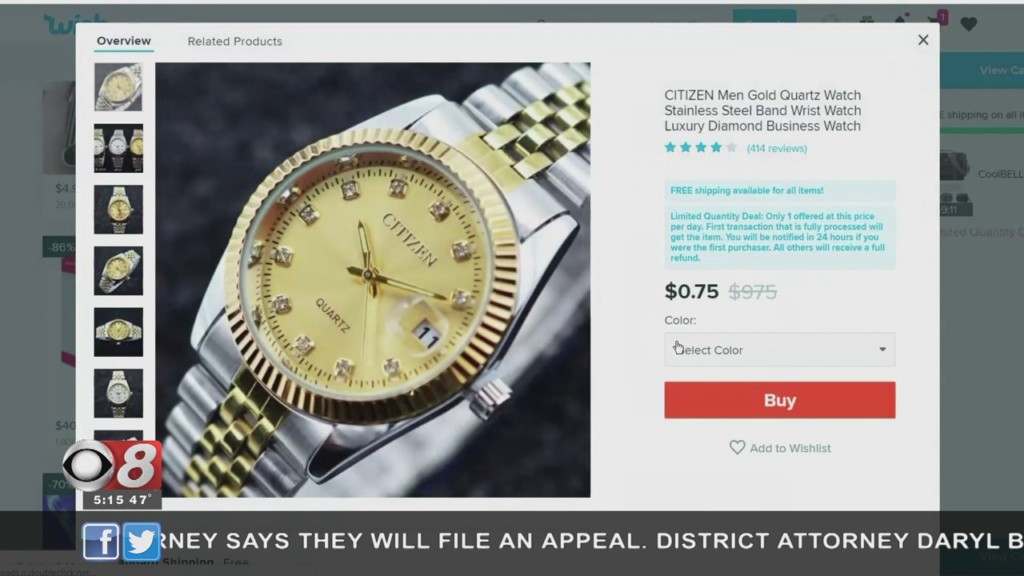The height and width of the screenshot is (576, 1024).
Task: Select the Overview tab
Action: [123, 41]
